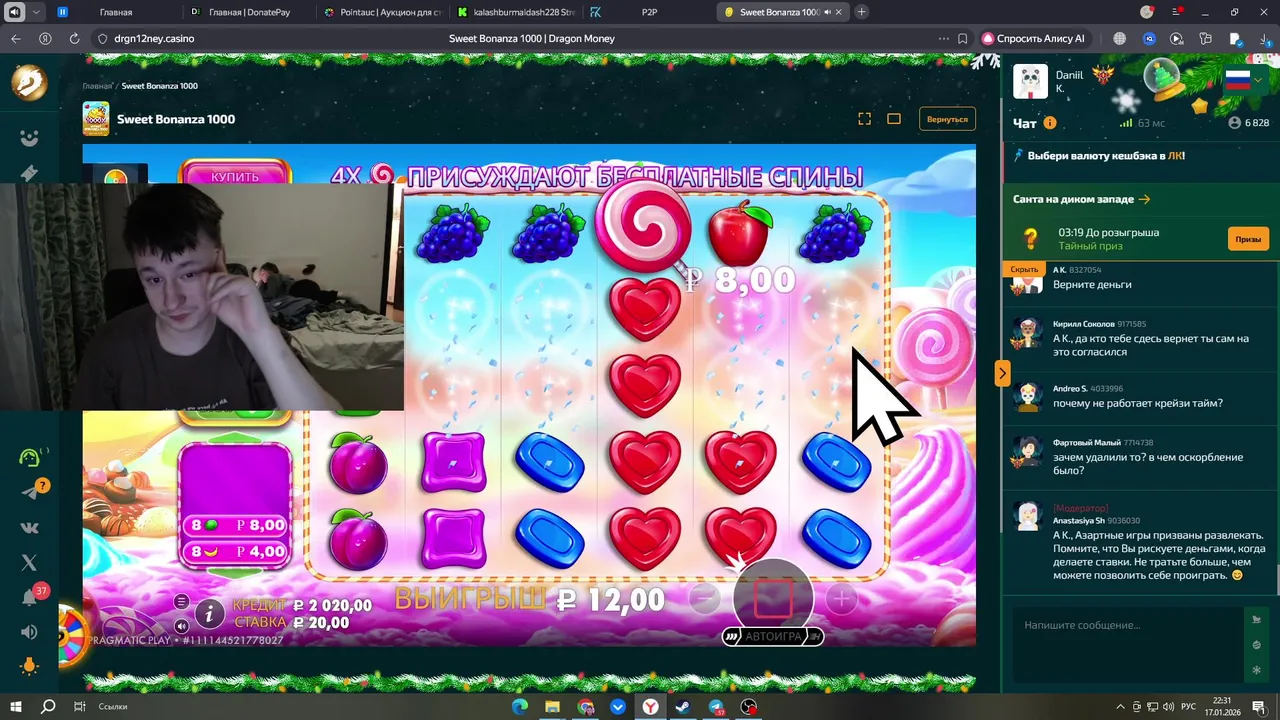Screen dimensions: 1280x720
Task: Stop the spin with center button
Action: [x=773, y=598]
